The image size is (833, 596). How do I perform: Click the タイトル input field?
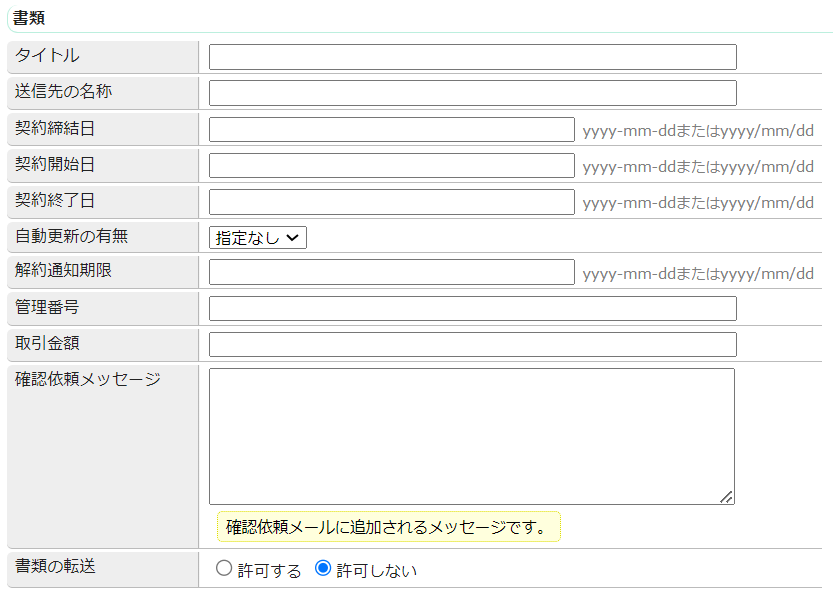(x=470, y=56)
